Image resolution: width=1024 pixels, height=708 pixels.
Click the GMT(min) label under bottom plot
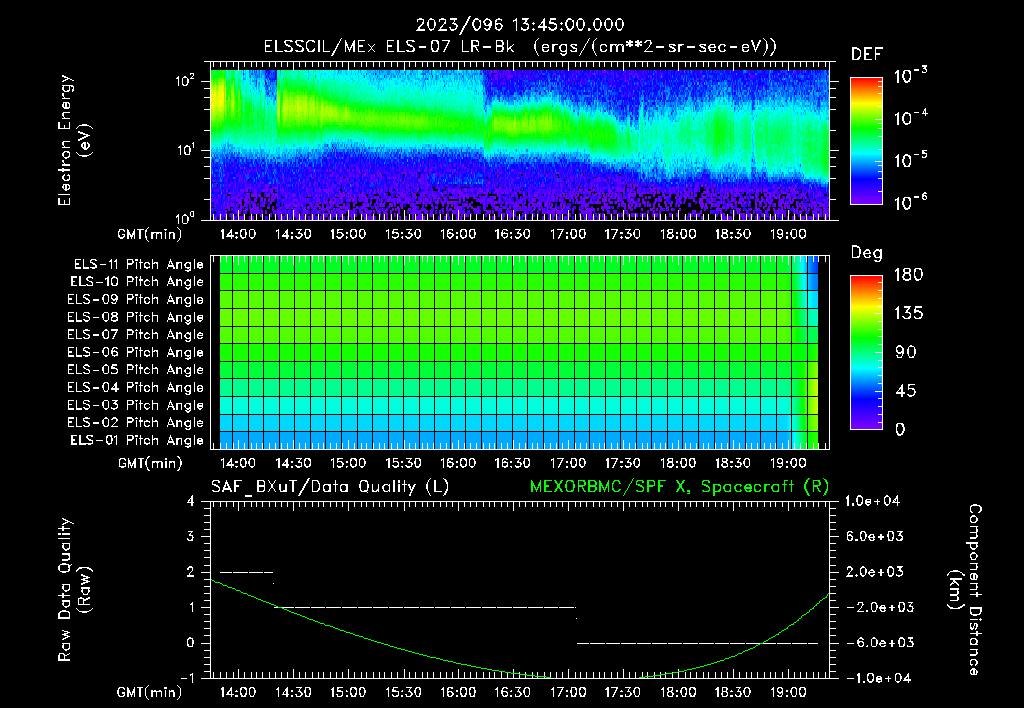150,692
